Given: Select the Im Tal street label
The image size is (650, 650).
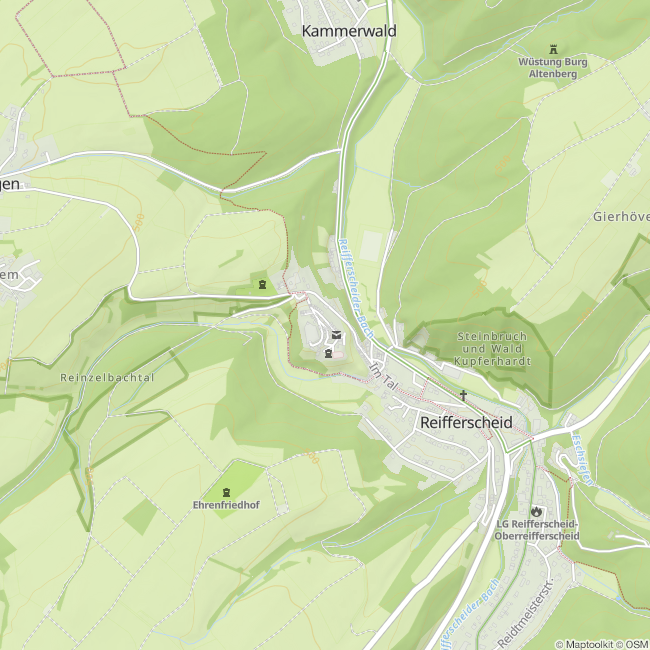Looking at the screenshot, I should (383, 376).
